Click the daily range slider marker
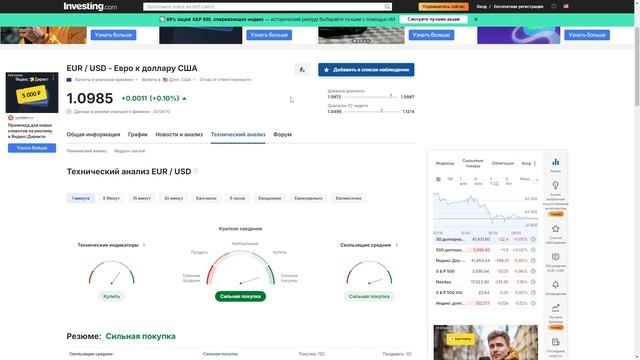This screenshot has height=360, width=640. 391,96
